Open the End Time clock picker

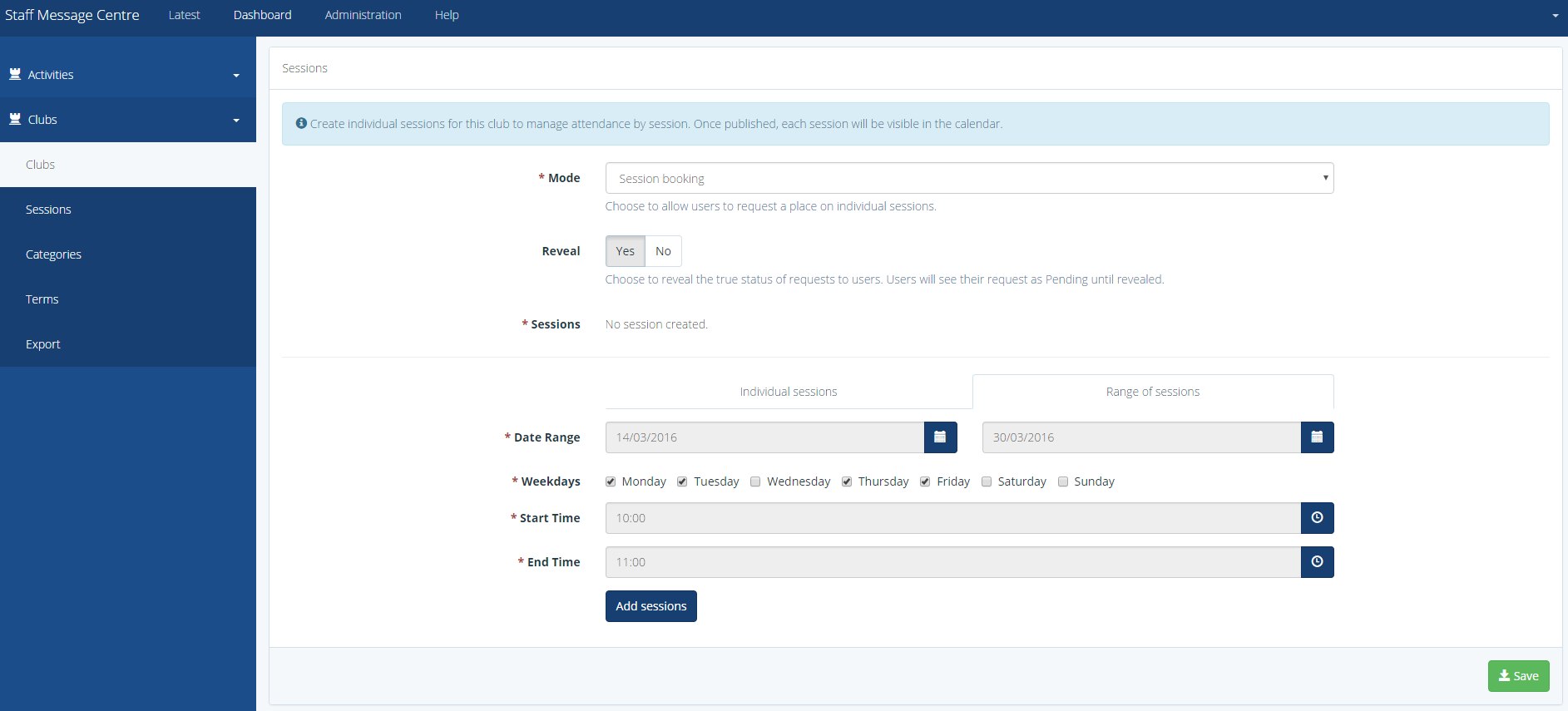pos(1317,562)
